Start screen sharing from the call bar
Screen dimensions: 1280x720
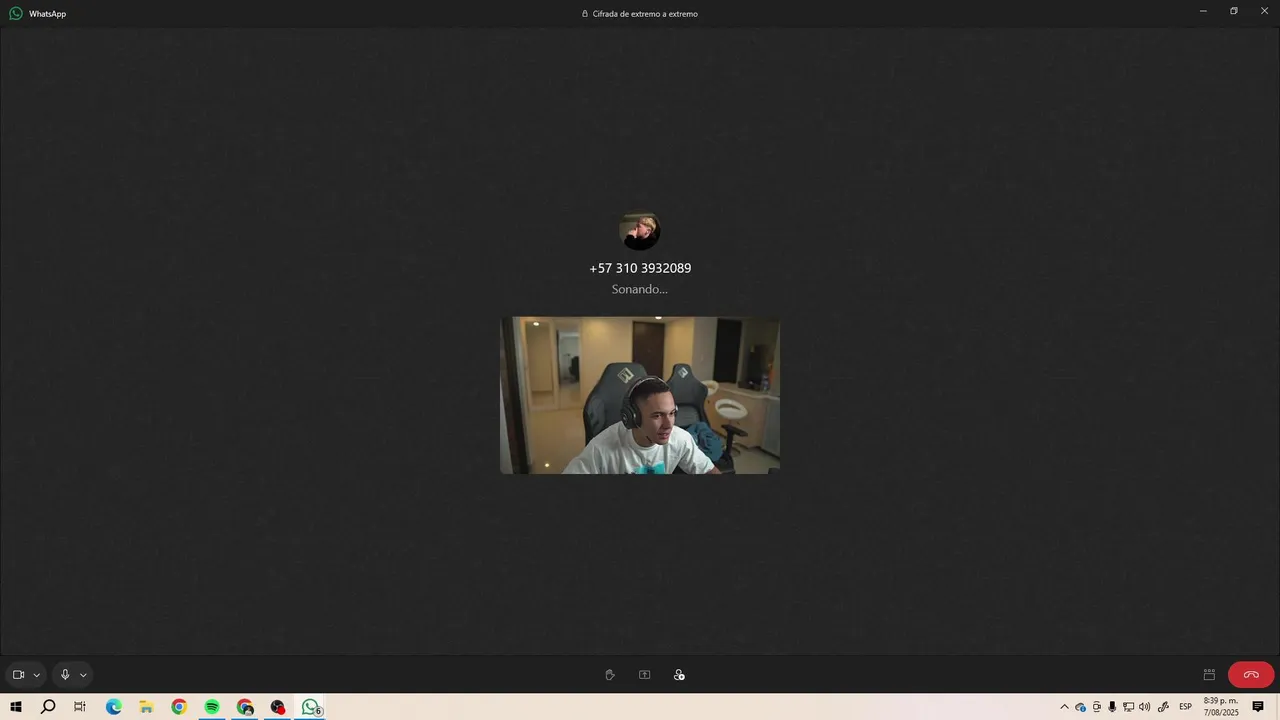tap(645, 675)
